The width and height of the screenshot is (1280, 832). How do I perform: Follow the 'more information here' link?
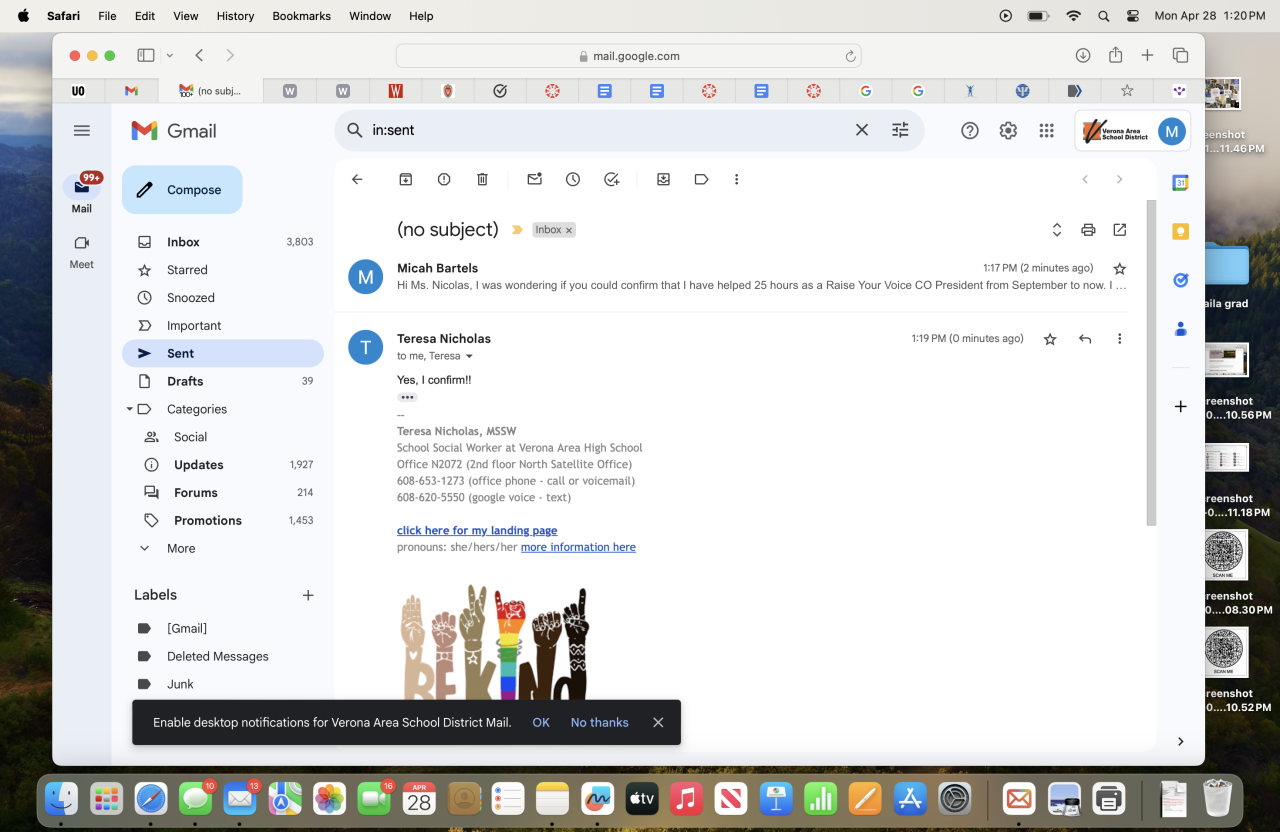pos(578,548)
